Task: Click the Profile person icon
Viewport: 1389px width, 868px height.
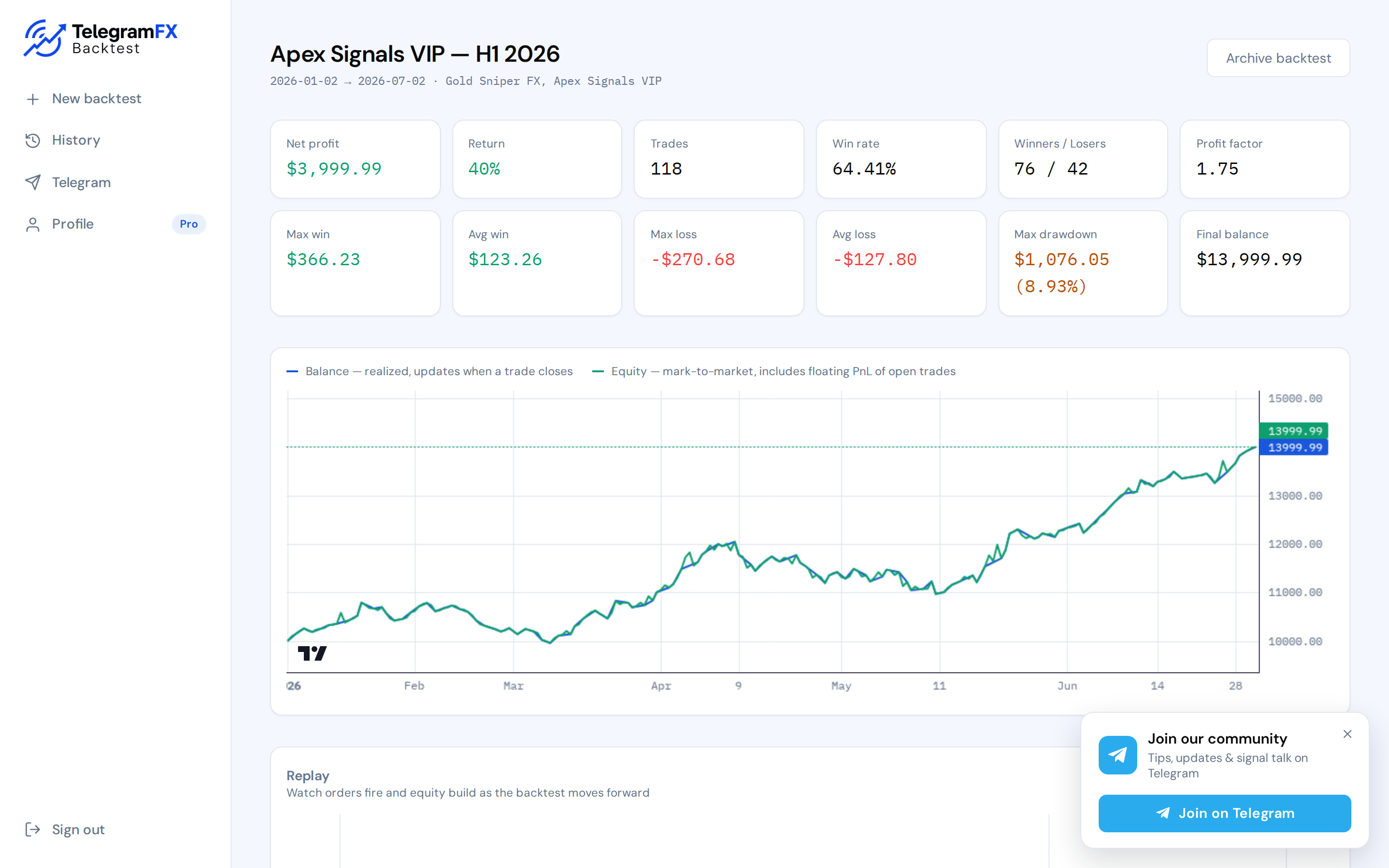Action: [x=33, y=224]
